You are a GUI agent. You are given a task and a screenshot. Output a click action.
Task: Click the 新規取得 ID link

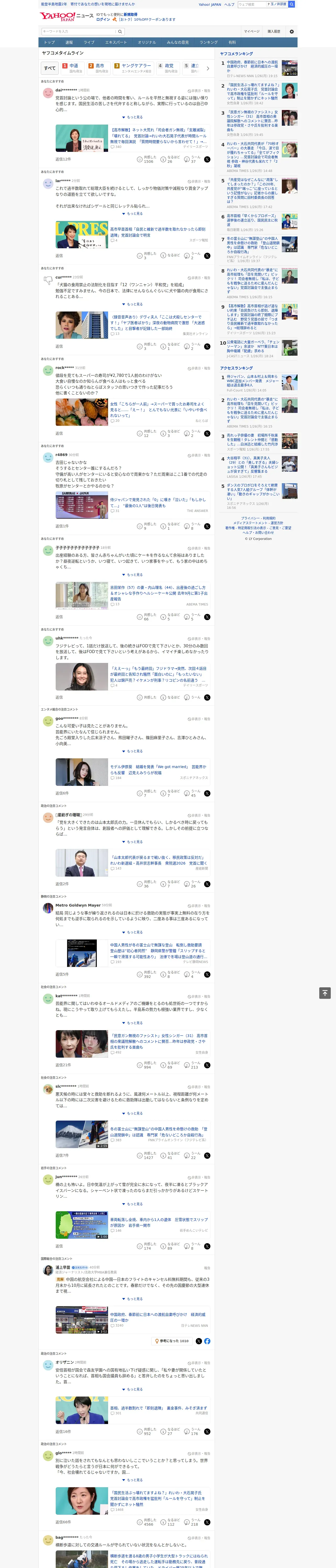[131, 15]
